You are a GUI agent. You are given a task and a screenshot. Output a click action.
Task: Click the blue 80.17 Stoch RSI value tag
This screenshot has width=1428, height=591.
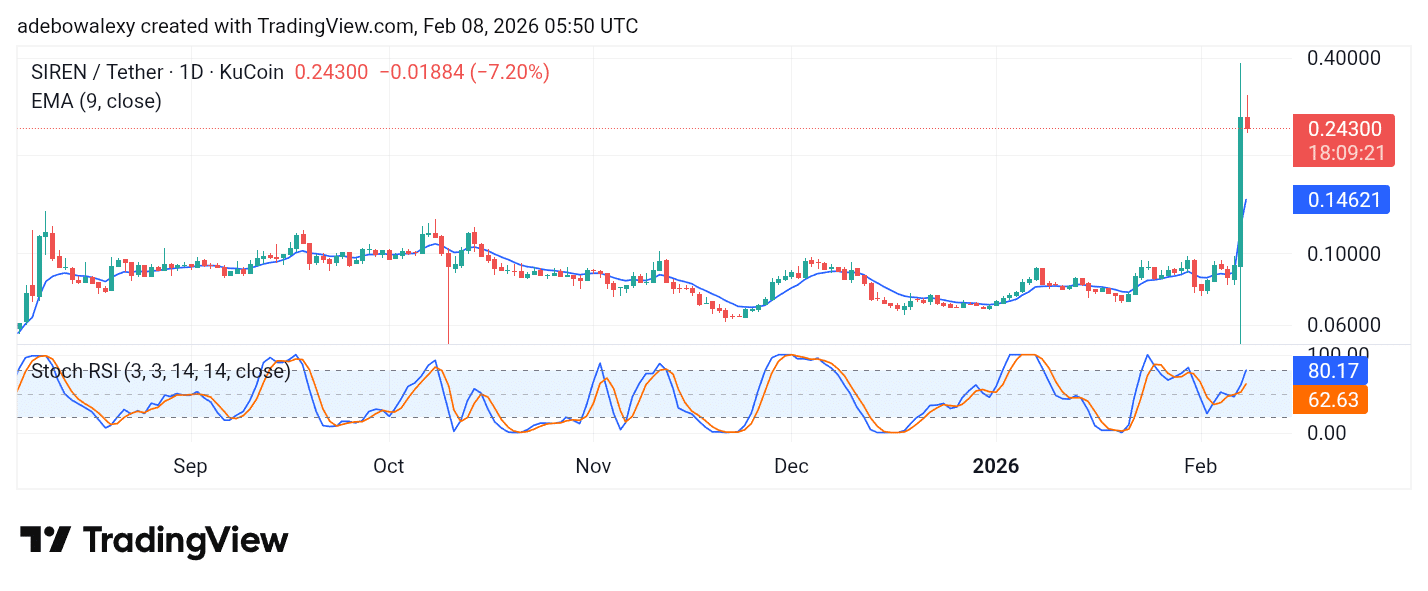(1331, 370)
